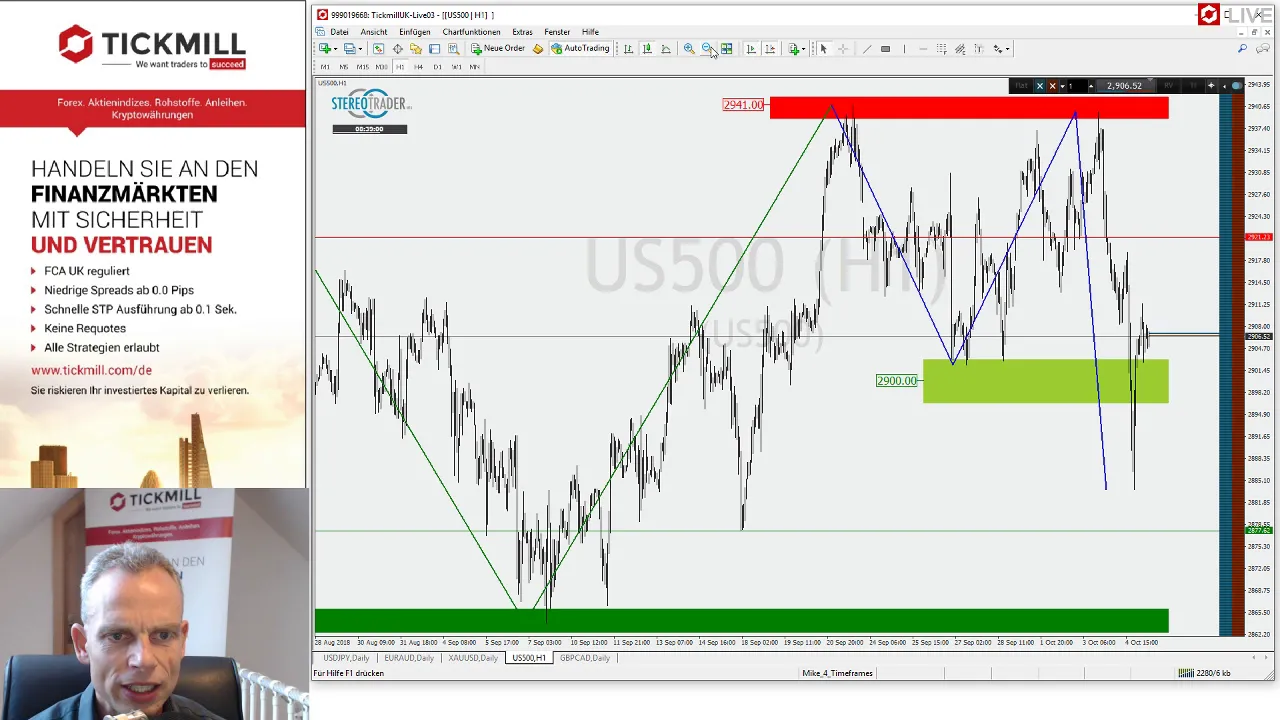
Task: Select the cursor arrow tool
Action: coord(824,48)
